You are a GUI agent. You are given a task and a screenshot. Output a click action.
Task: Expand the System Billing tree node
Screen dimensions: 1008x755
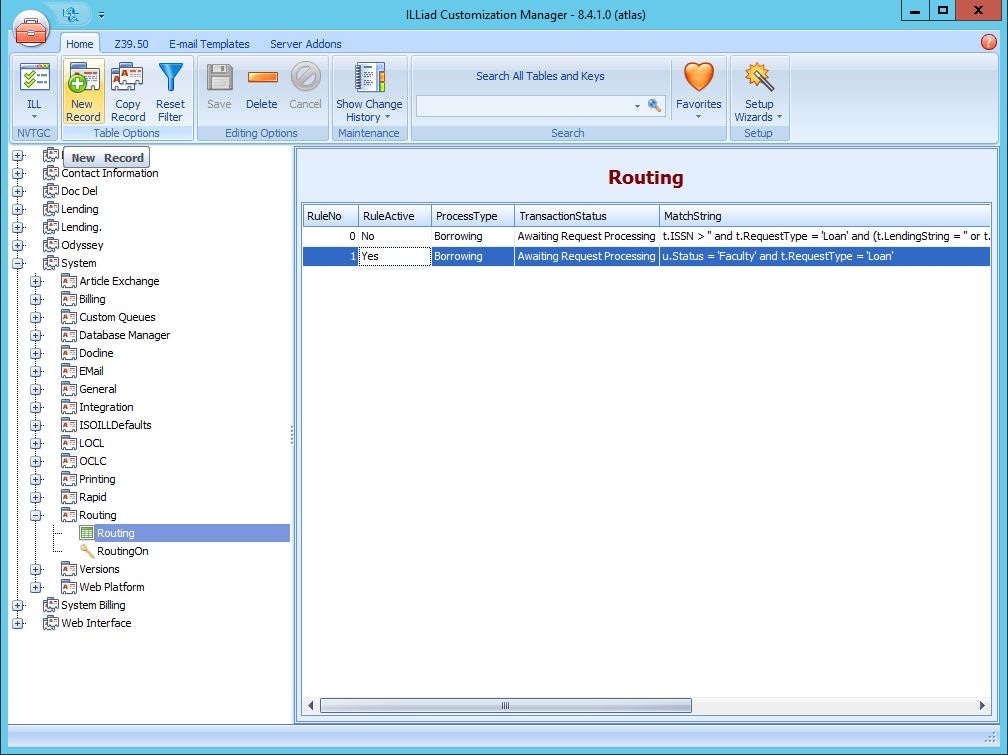16,605
